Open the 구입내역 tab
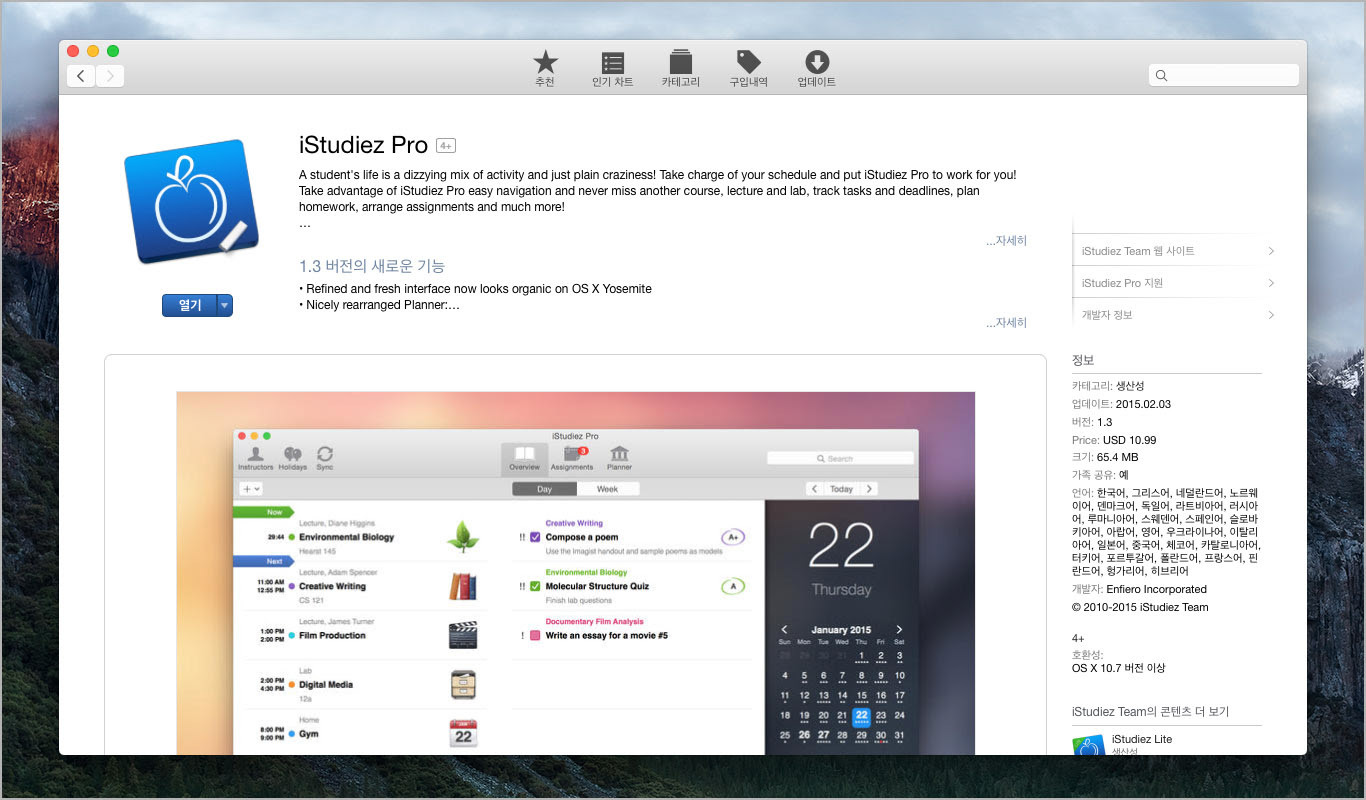1366x800 pixels. (x=748, y=69)
